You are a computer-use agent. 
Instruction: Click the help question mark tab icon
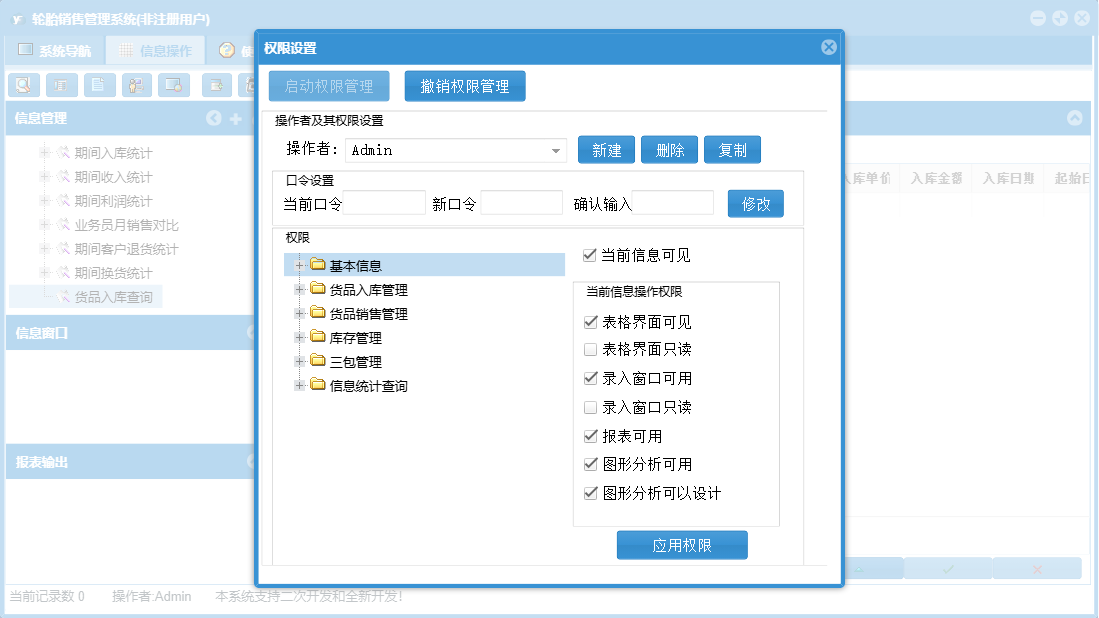click(x=226, y=50)
